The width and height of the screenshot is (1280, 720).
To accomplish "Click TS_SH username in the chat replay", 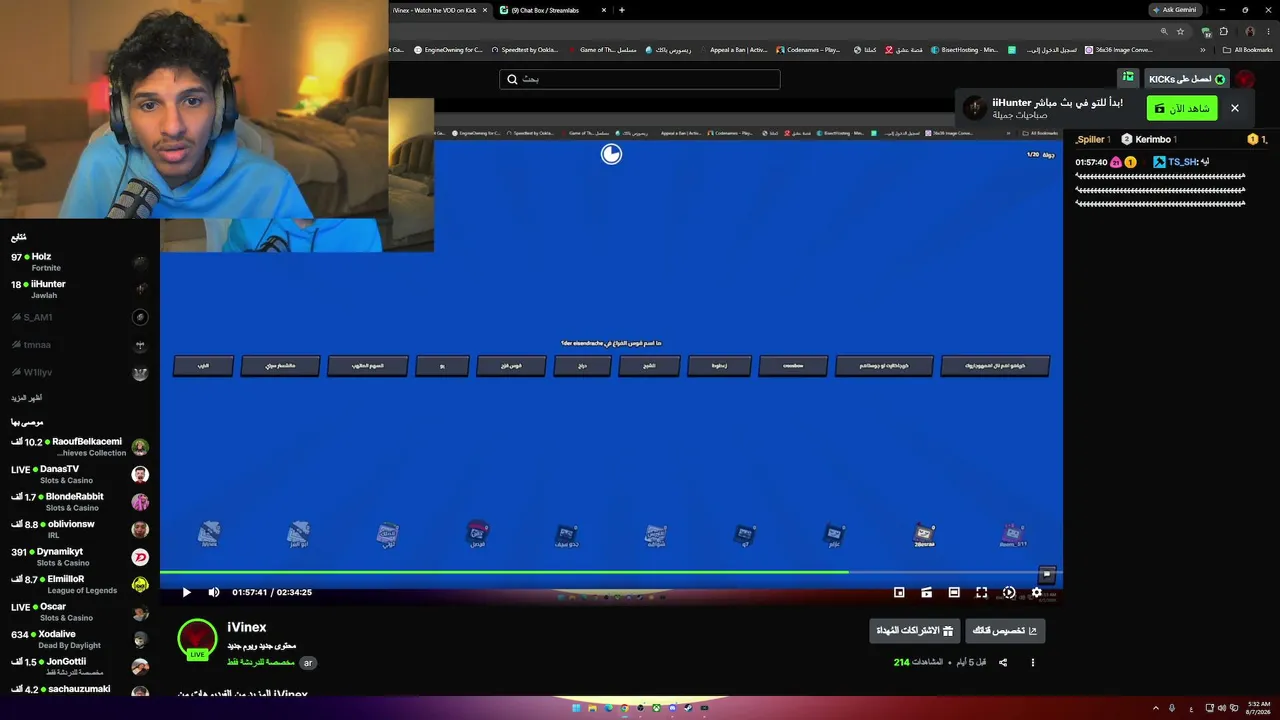I will tap(1183, 162).
